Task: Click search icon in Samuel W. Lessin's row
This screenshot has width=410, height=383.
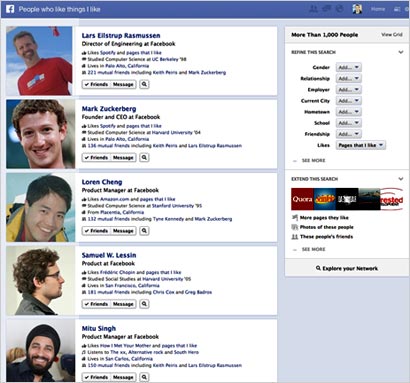Action: tap(144, 304)
